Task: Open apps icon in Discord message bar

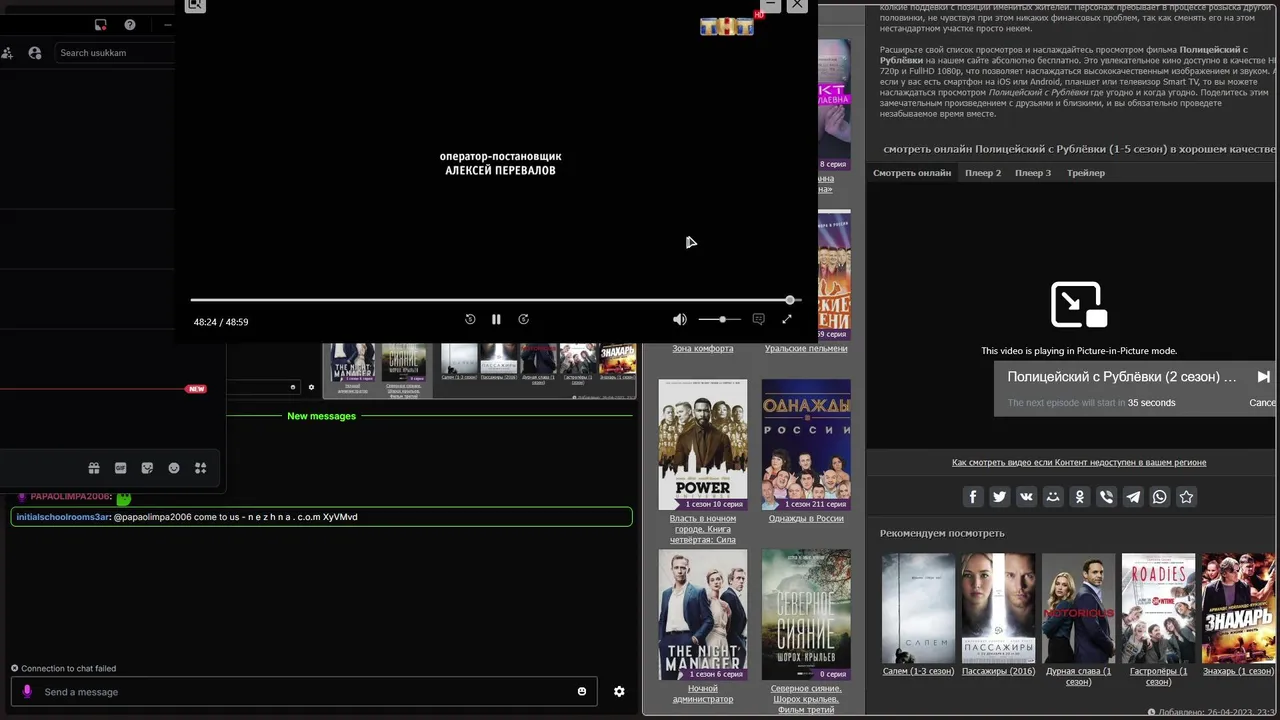Action: [x=200, y=468]
